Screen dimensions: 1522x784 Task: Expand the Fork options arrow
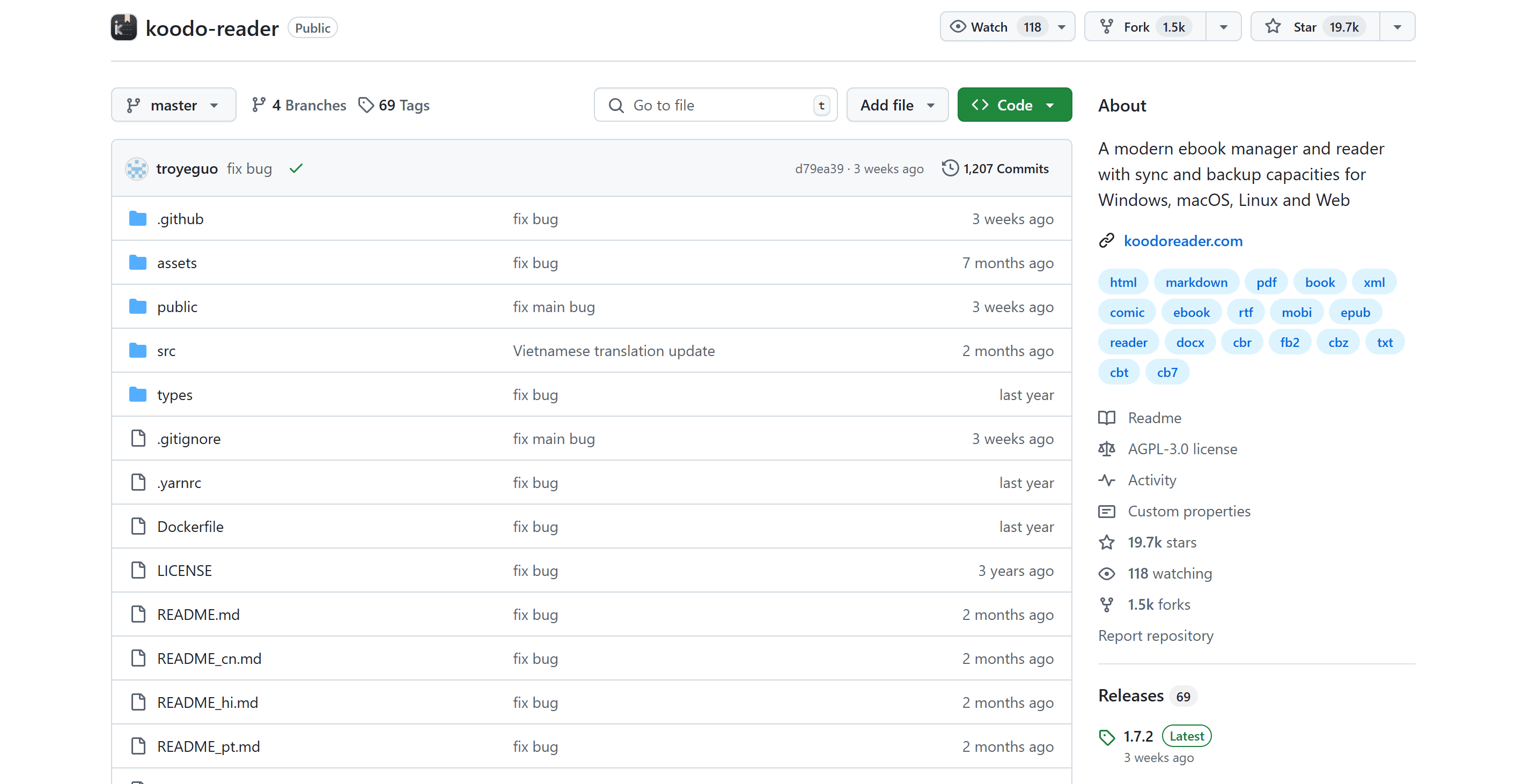[1223, 27]
